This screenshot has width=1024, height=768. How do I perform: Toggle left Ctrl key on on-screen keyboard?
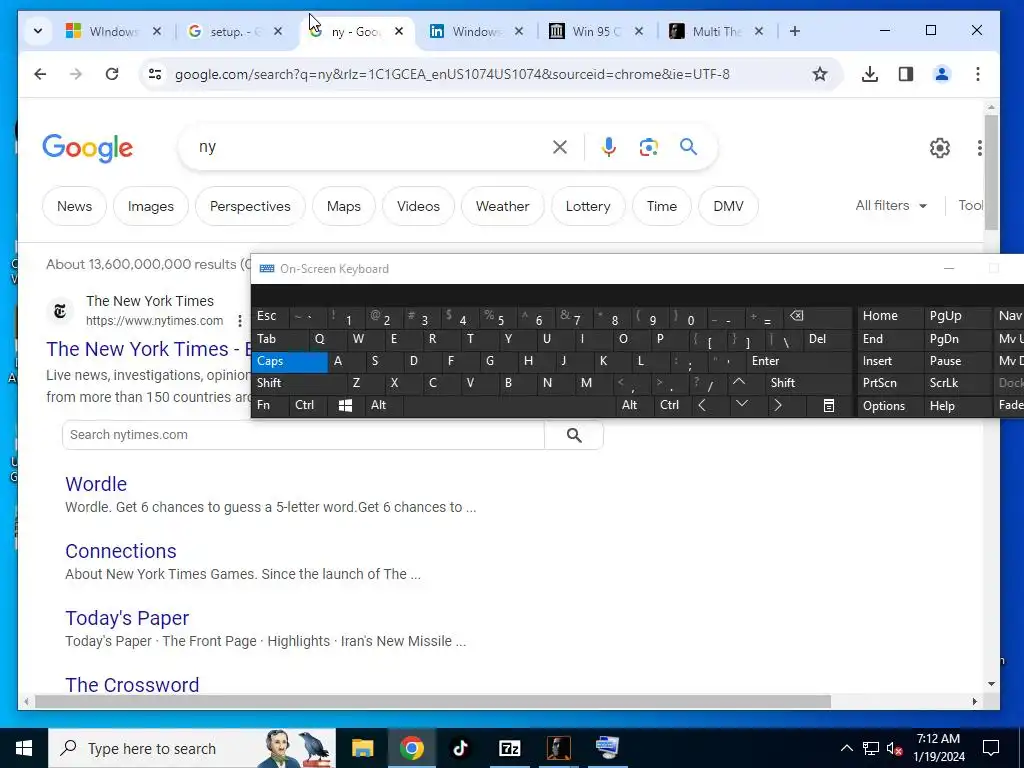(308, 406)
